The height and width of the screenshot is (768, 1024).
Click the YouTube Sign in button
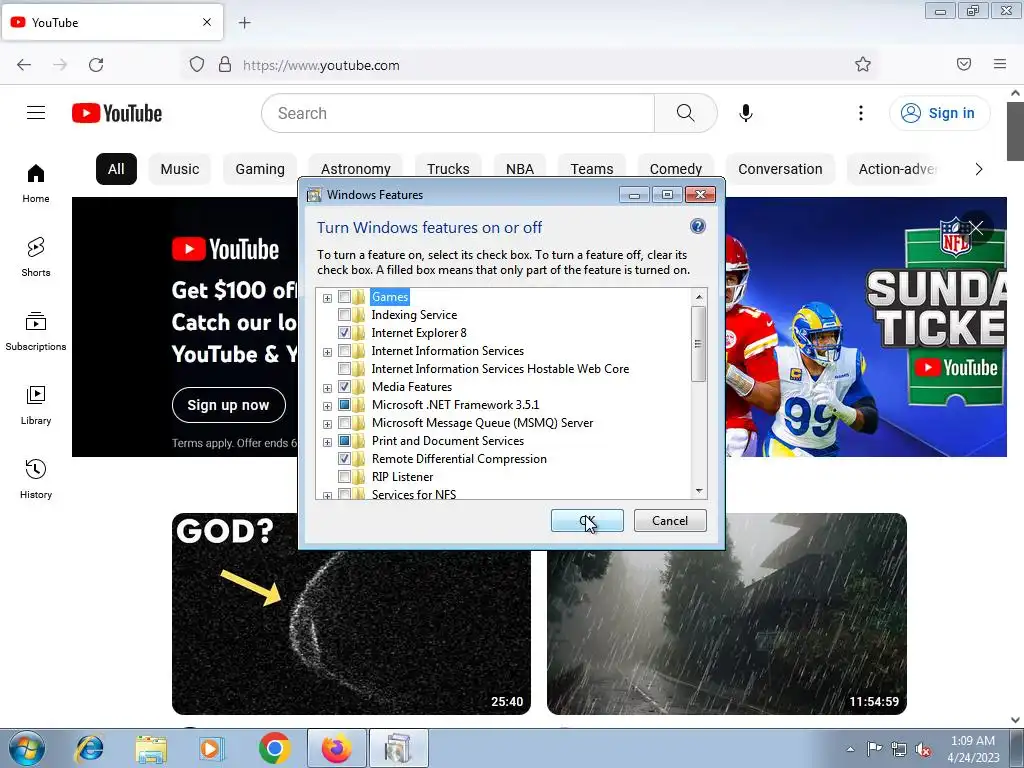tap(939, 113)
